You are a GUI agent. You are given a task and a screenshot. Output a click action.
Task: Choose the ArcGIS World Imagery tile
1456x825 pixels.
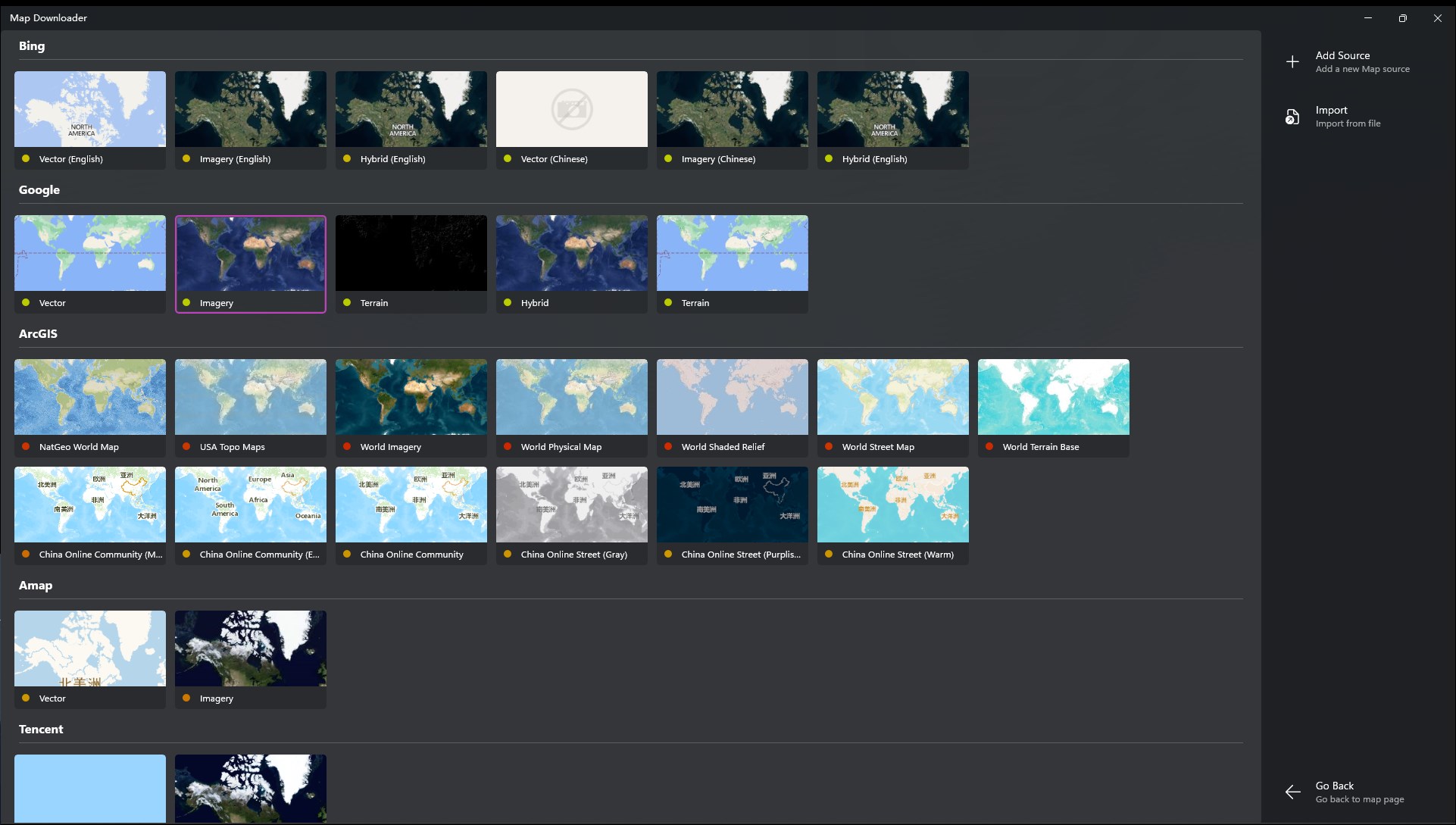(x=411, y=397)
